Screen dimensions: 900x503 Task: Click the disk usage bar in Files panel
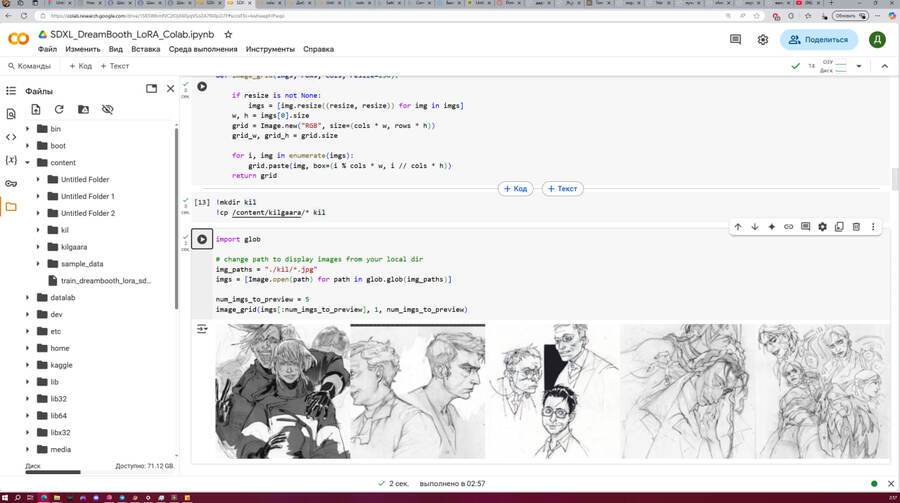tap(53, 472)
